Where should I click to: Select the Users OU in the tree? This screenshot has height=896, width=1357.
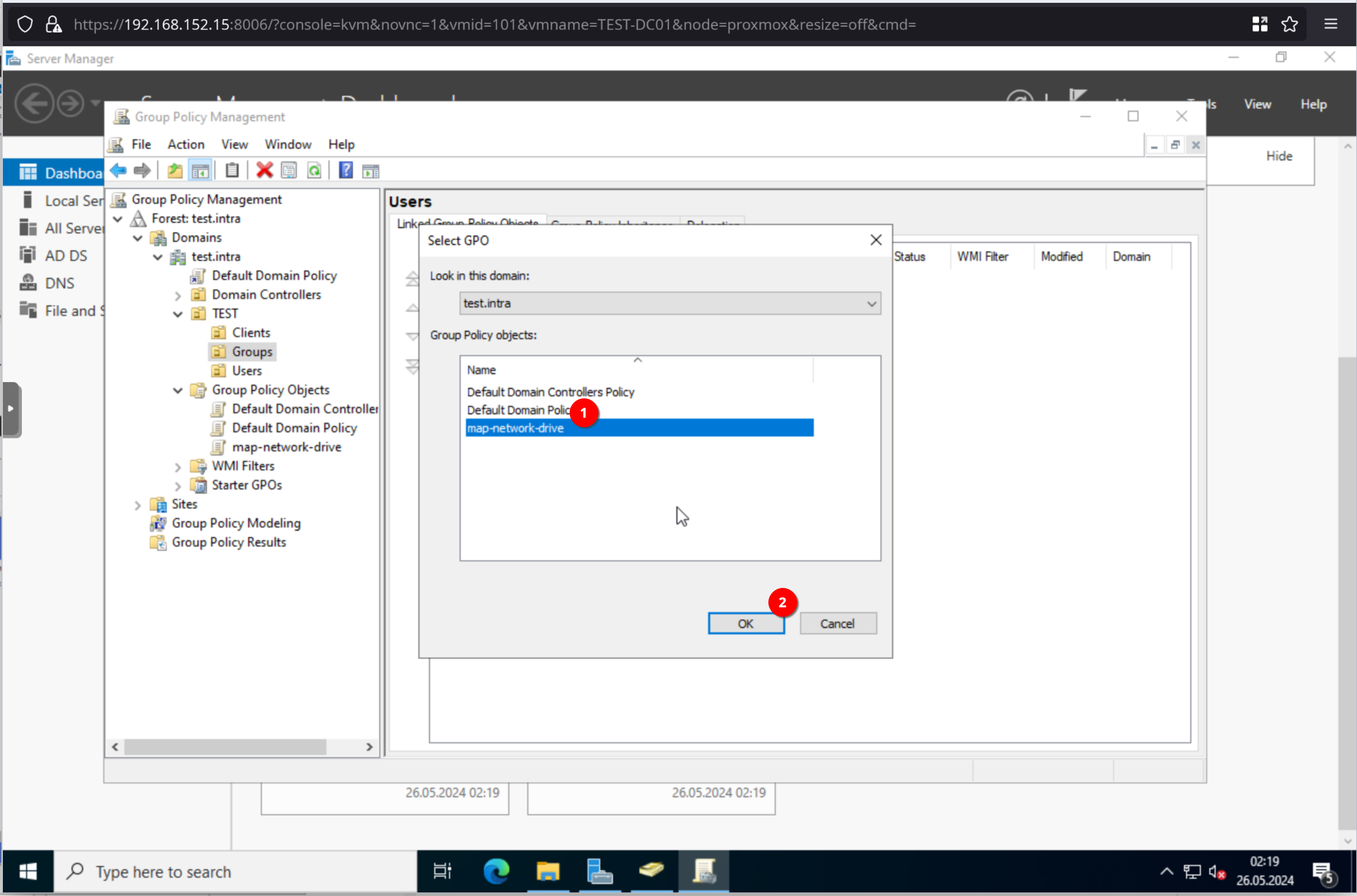click(x=246, y=371)
